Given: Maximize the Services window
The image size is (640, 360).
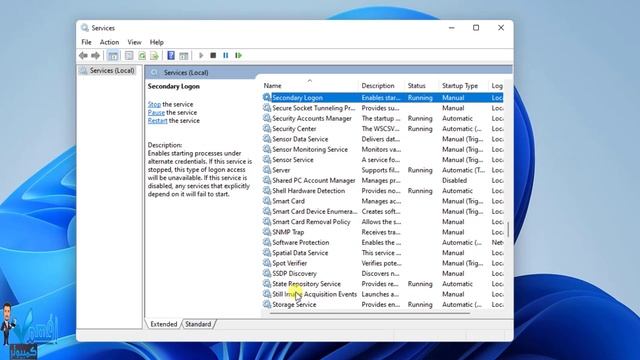Looking at the screenshot, I should click(x=476, y=28).
